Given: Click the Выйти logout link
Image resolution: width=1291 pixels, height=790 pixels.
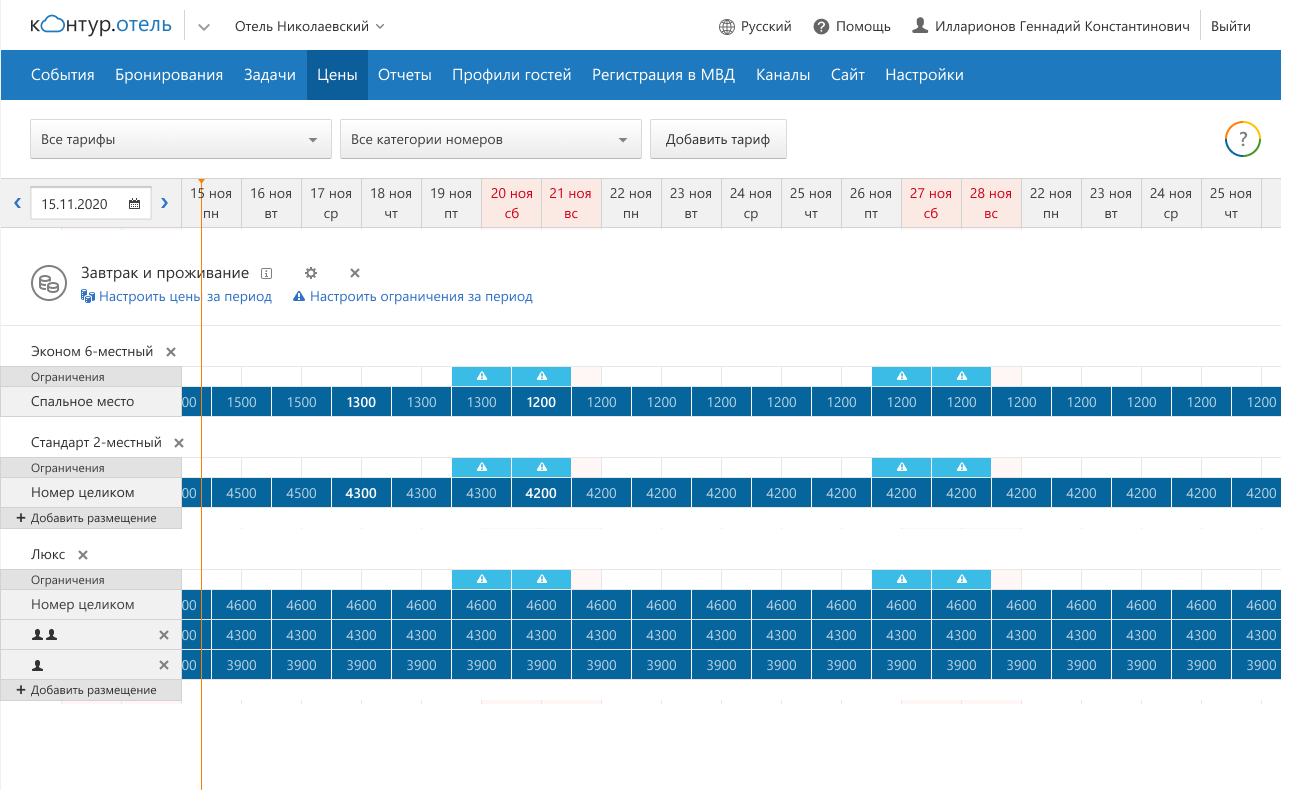Looking at the screenshot, I should [x=1231, y=27].
